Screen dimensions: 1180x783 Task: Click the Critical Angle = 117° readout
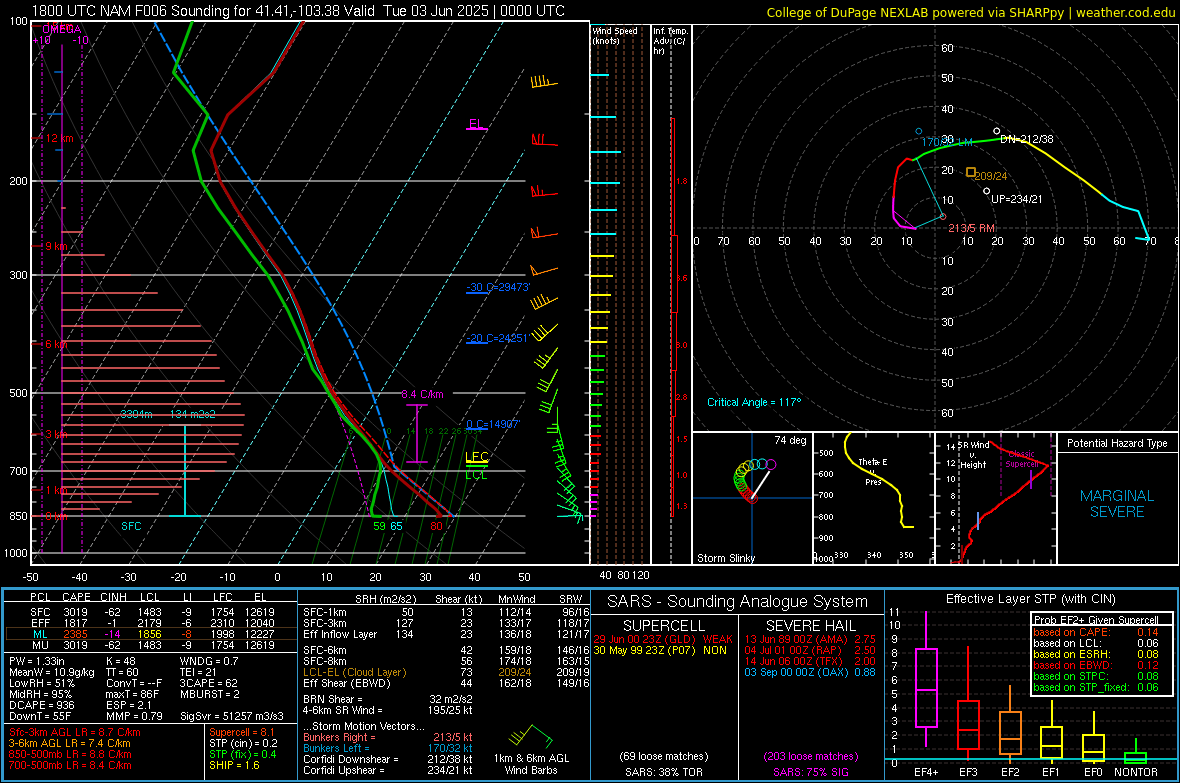pos(753,402)
